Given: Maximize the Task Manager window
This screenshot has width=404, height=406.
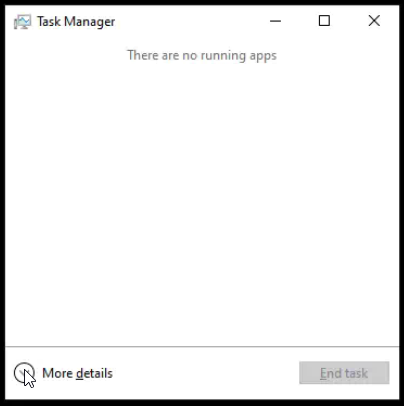Looking at the screenshot, I should click(324, 21).
